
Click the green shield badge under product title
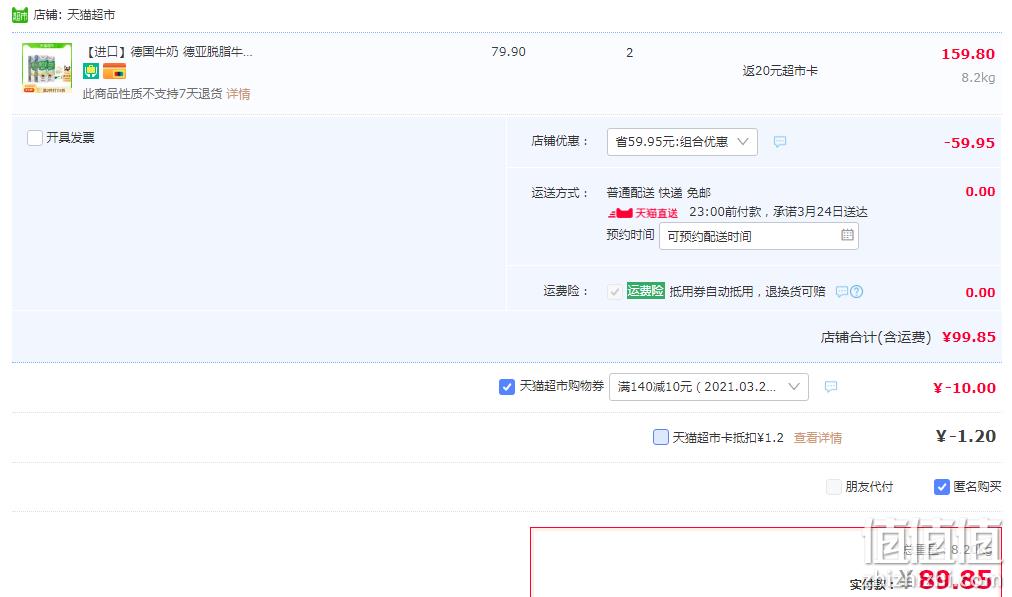[x=90, y=71]
